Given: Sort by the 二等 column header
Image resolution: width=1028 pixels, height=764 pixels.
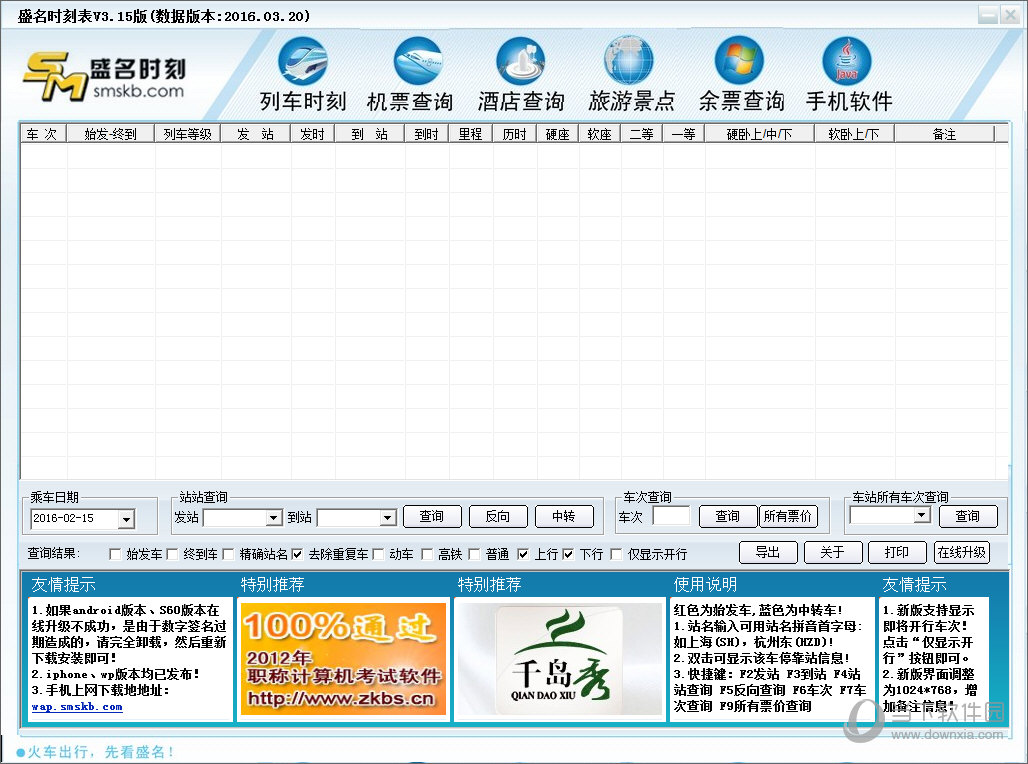Looking at the screenshot, I should point(642,134).
